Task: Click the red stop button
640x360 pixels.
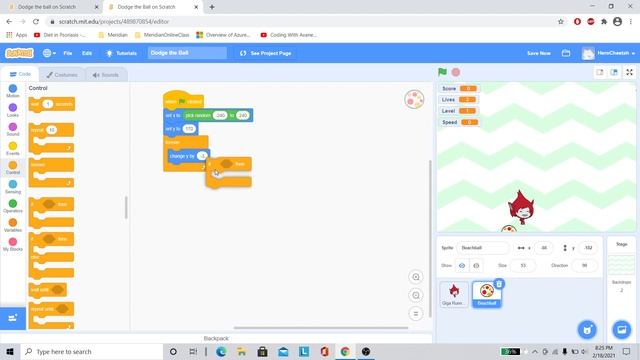Action: (x=456, y=72)
